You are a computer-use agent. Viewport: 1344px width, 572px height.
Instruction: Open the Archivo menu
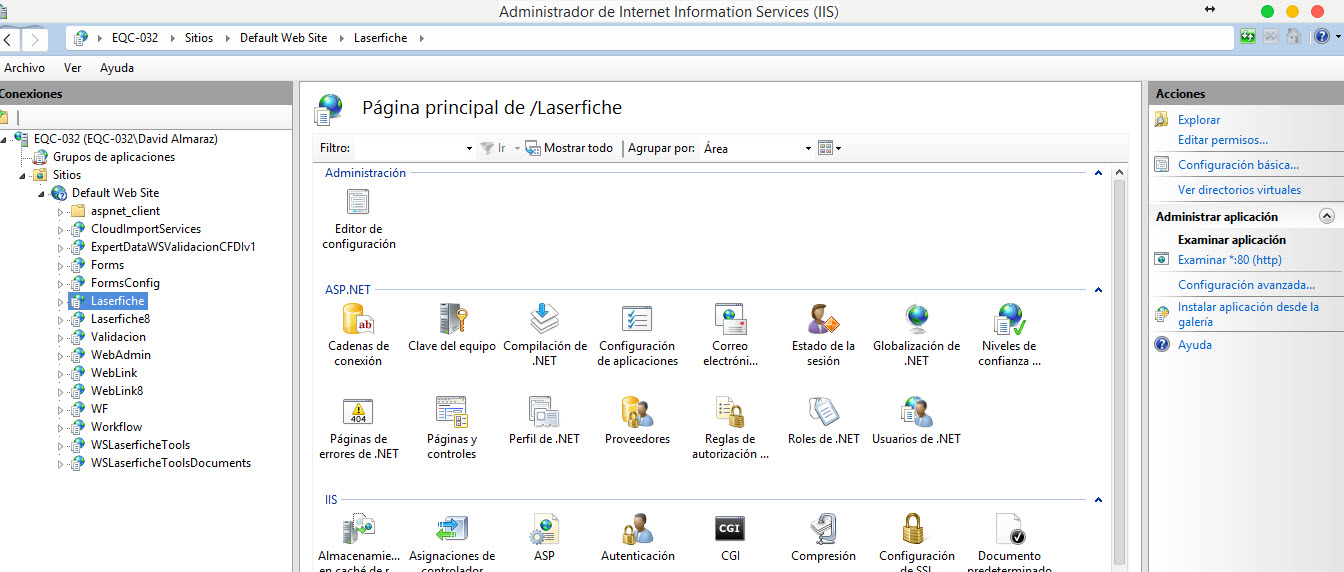(x=23, y=68)
